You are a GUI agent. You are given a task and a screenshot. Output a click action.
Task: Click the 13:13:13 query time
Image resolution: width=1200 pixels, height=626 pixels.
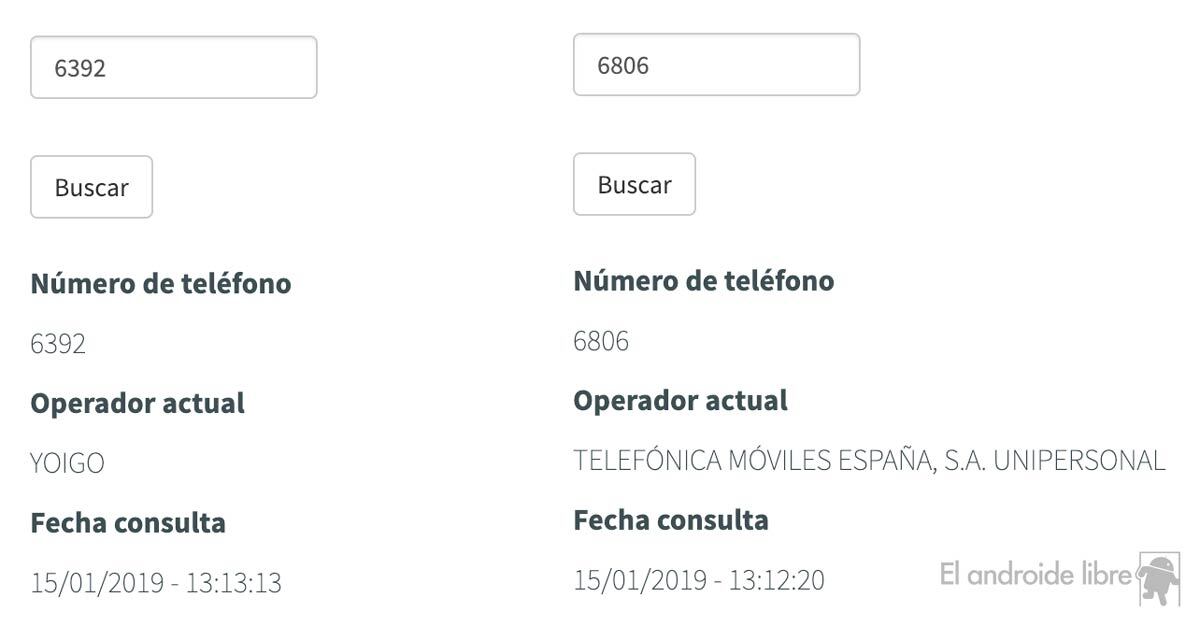point(232,583)
